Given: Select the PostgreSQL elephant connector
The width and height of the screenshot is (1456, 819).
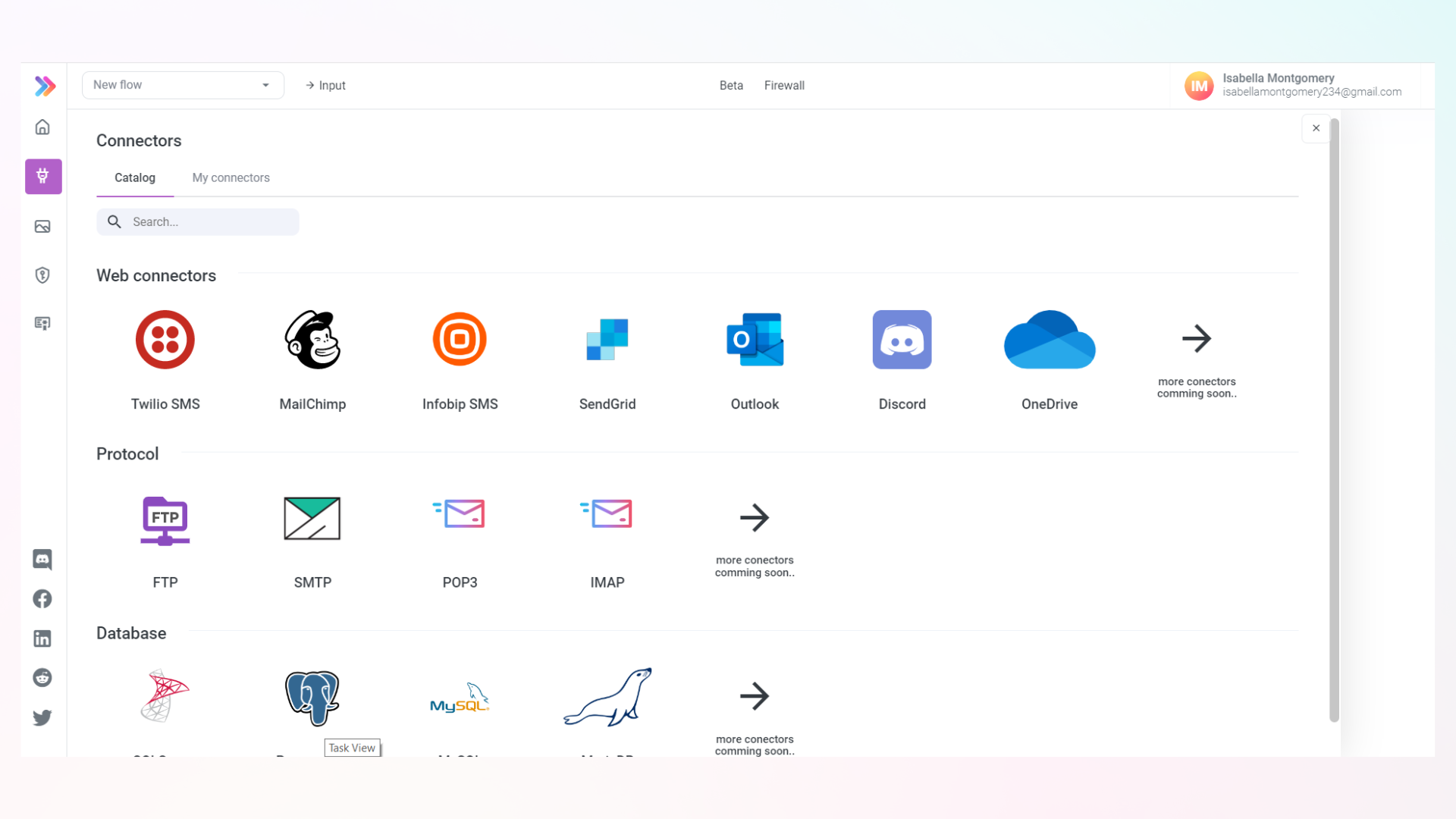Looking at the screenshot, I should pyautogui.click(x=312, y=698).
